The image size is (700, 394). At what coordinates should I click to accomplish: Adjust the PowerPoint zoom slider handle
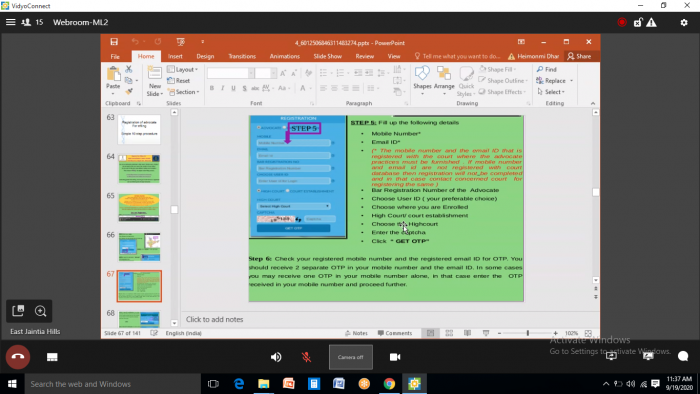[528, 333]
